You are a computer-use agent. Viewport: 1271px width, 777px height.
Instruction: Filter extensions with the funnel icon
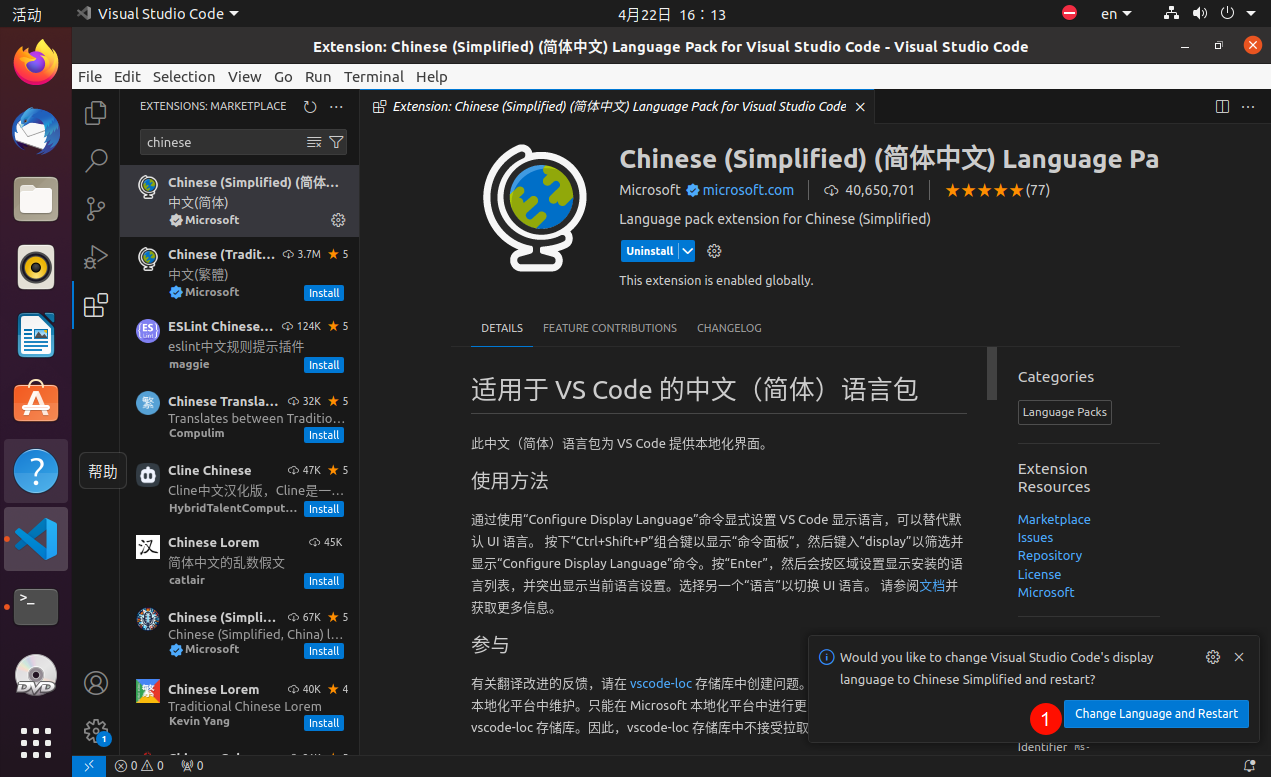point(336,142)
